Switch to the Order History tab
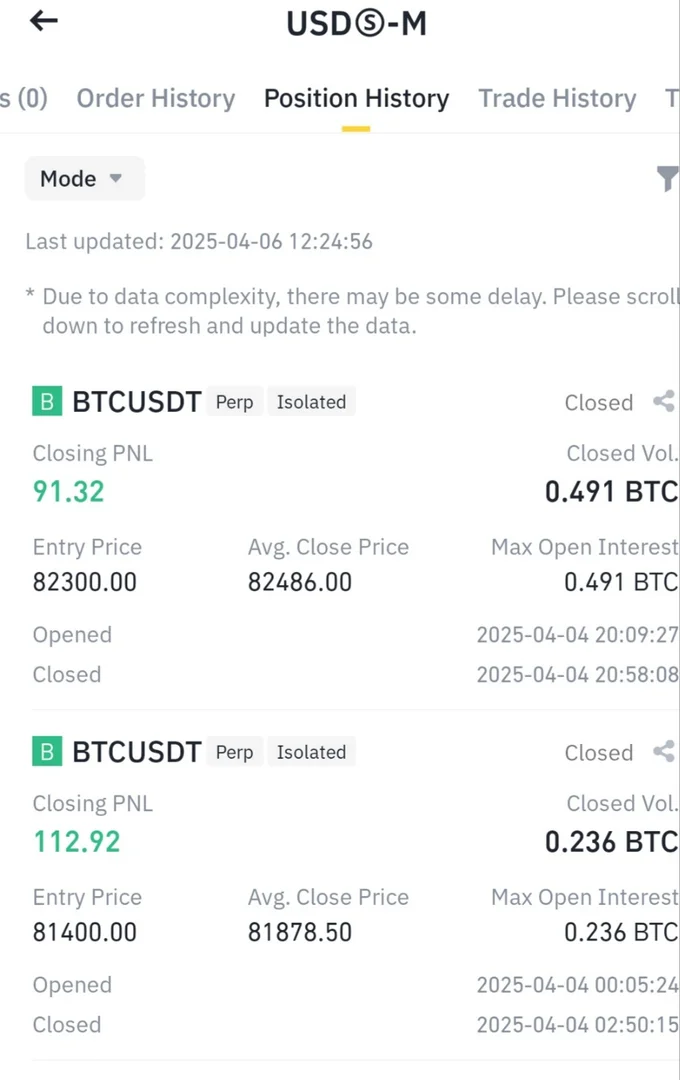This screenshot has width=680, height=1080. tap(156, 98)
